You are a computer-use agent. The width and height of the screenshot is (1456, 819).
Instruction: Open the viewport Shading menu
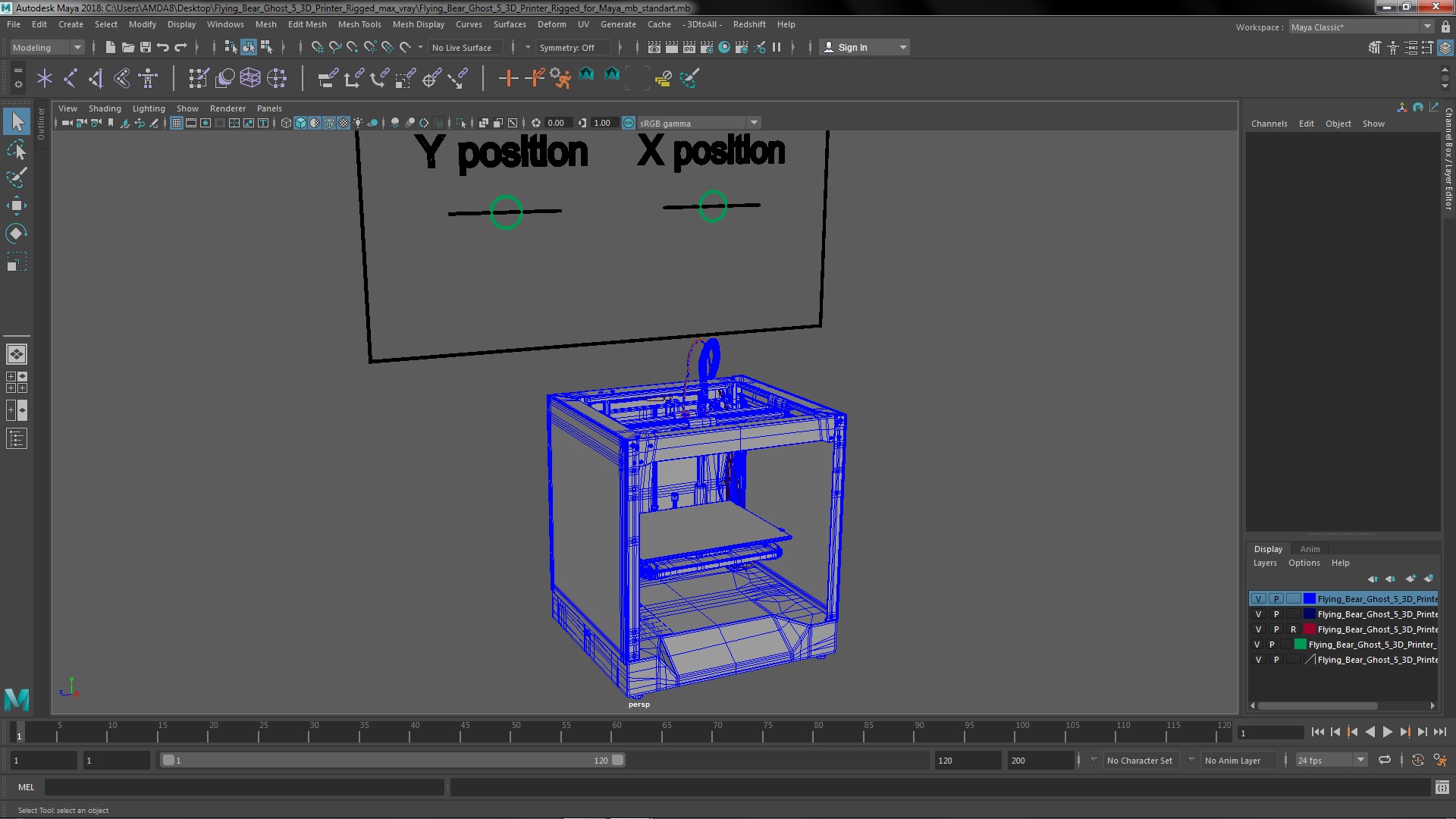pos(105,108)
